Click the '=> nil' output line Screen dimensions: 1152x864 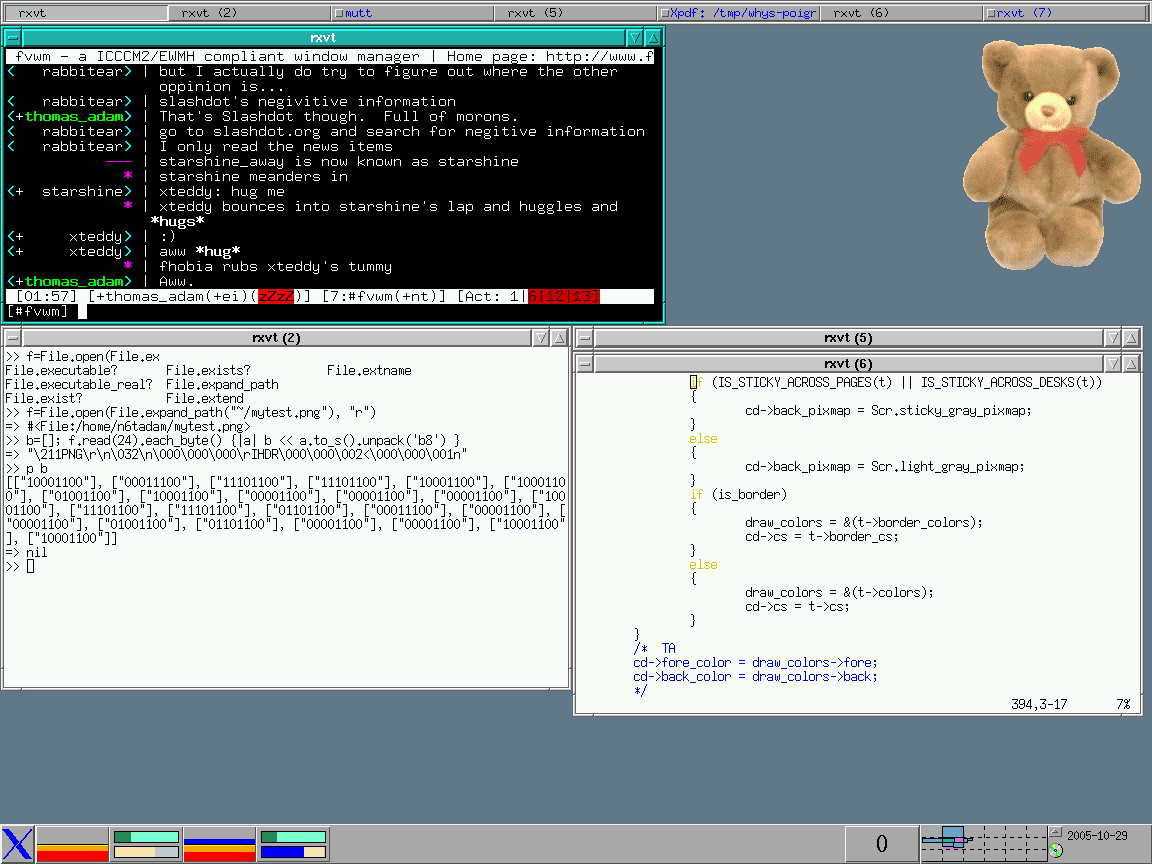(26, 552)
